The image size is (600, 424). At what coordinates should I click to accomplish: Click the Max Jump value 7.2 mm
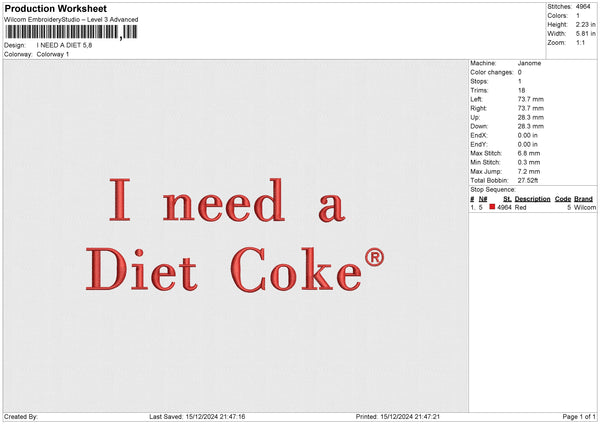pyautogui.click(x=529, y=171)
